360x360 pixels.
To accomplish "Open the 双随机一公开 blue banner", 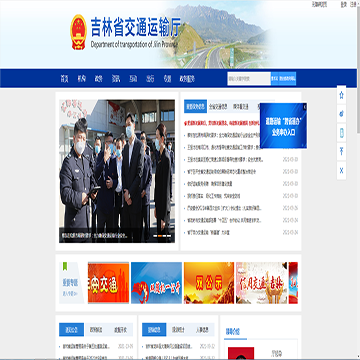I will pos(156,283).
